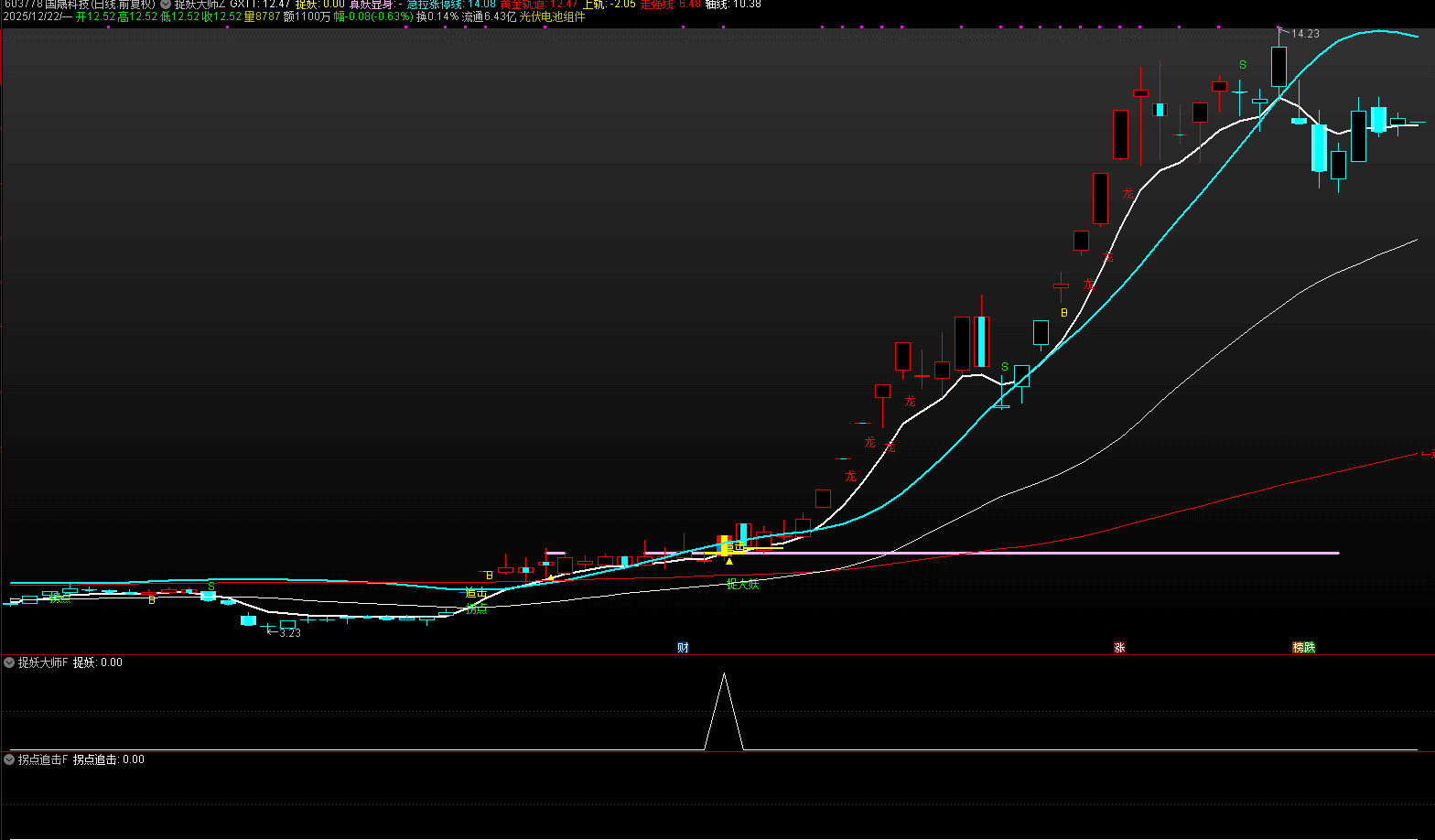Click the pink horizontal support line
This screenshot has height=840, width=1435.
pos(1098,553)
